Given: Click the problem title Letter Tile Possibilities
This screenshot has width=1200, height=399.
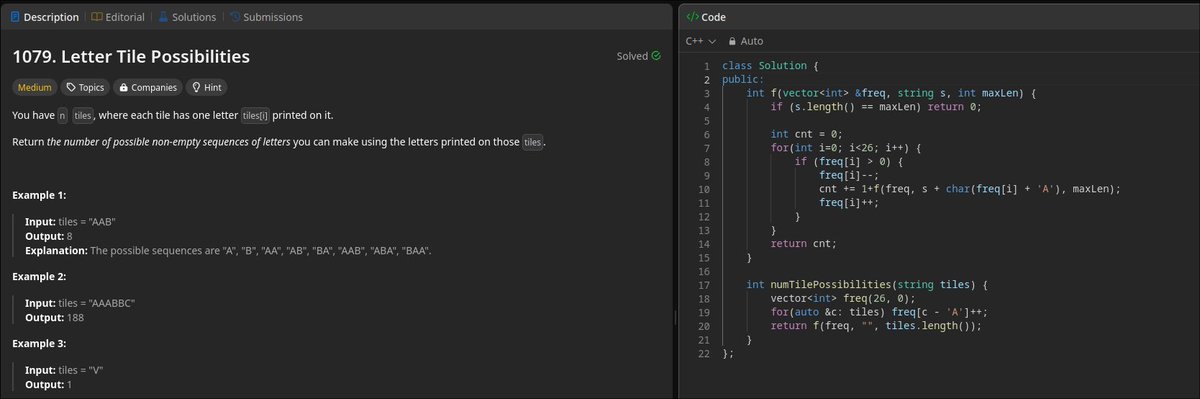Looking at the screenshot, I should (x=131, y=57).
